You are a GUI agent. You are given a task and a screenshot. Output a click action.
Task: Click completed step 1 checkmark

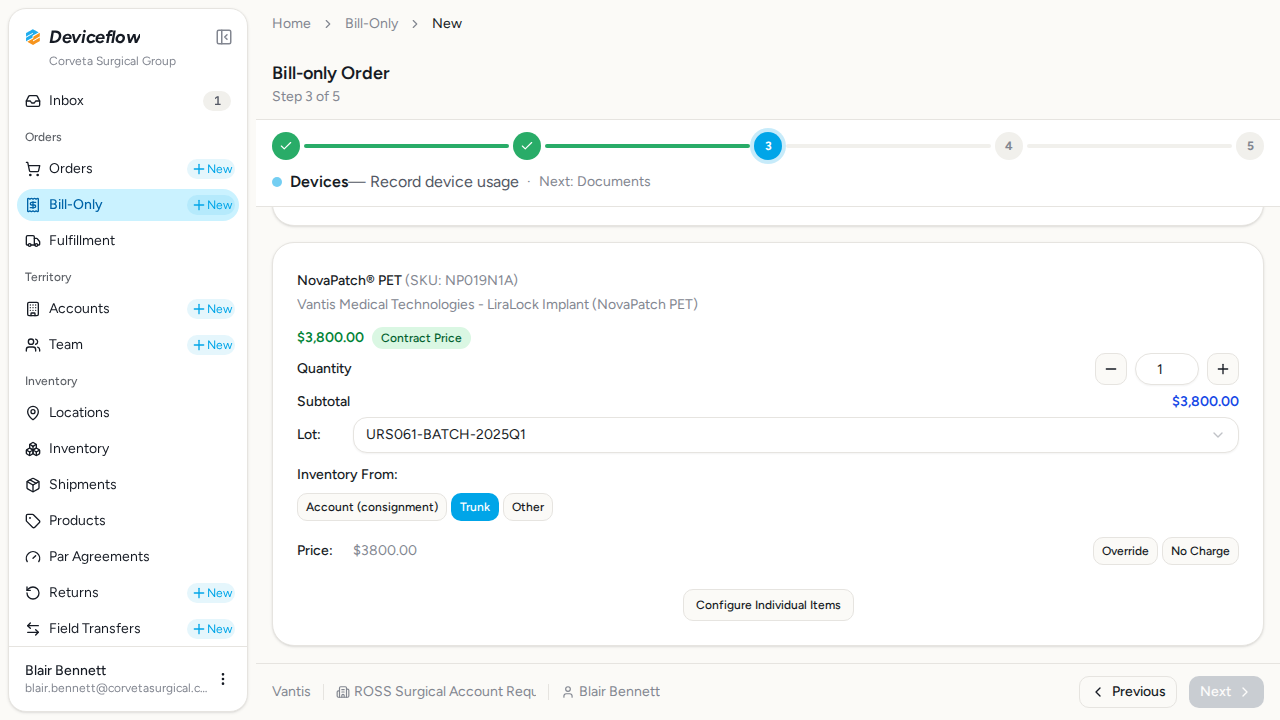[x=286, y=146]
